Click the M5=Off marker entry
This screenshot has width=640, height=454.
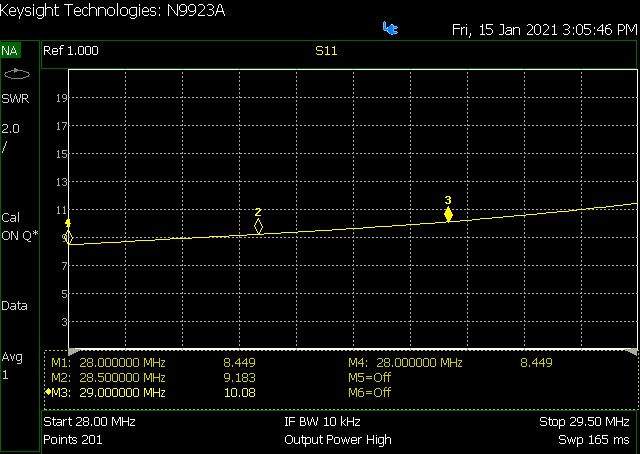tap(369, 377)
